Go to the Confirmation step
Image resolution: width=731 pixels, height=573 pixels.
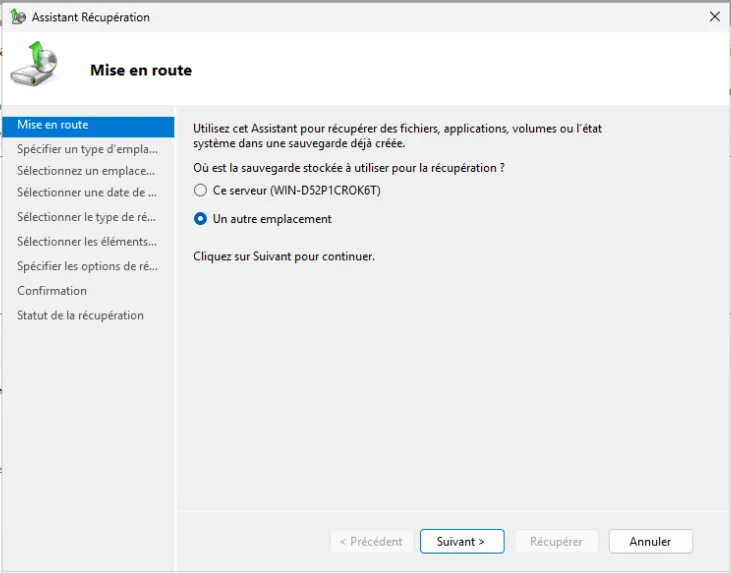click(x=52, y=291)
